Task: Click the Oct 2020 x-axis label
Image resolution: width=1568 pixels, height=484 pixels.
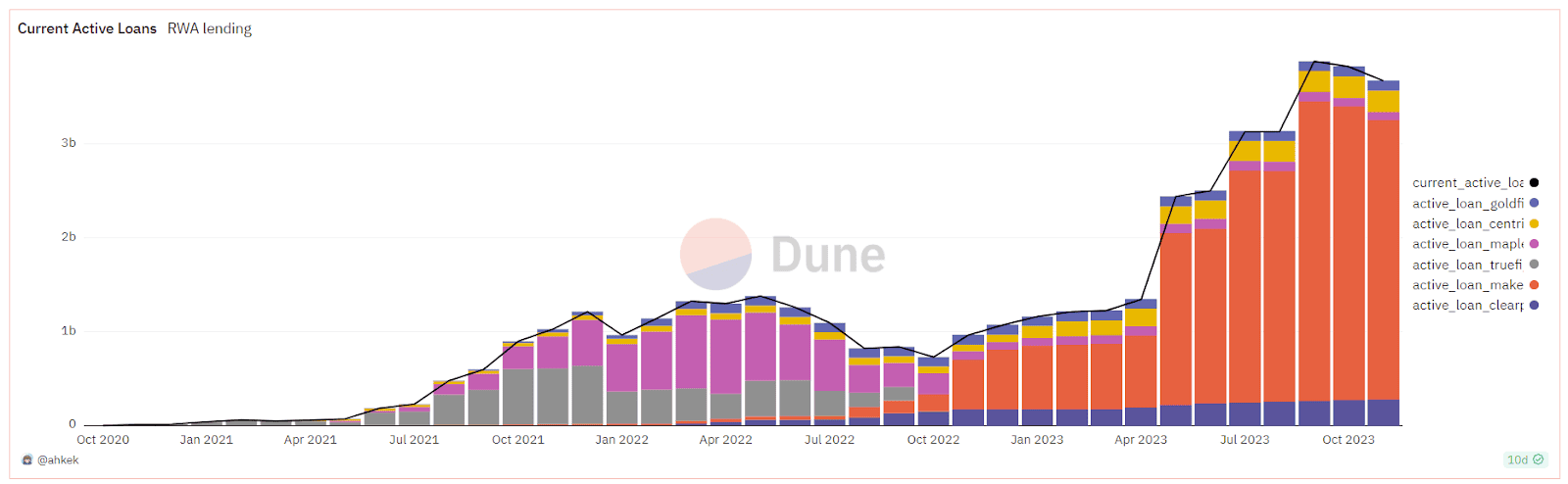Action: tap(103, 440)
